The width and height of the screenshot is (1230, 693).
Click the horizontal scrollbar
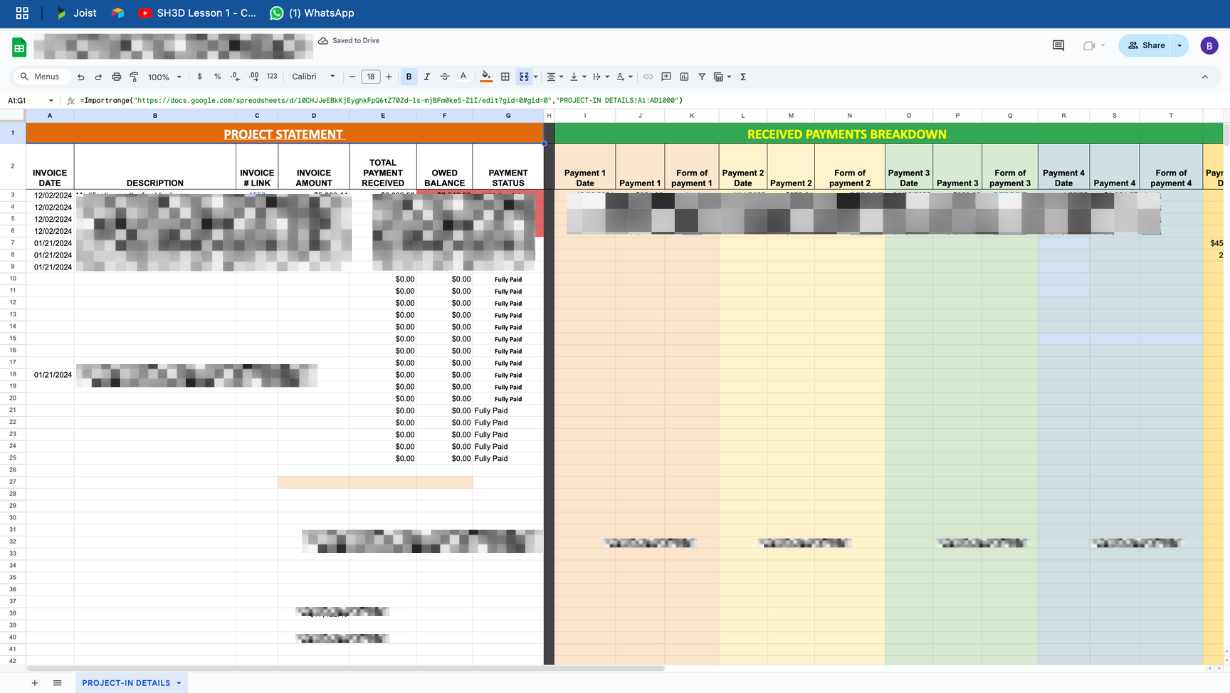345,668
